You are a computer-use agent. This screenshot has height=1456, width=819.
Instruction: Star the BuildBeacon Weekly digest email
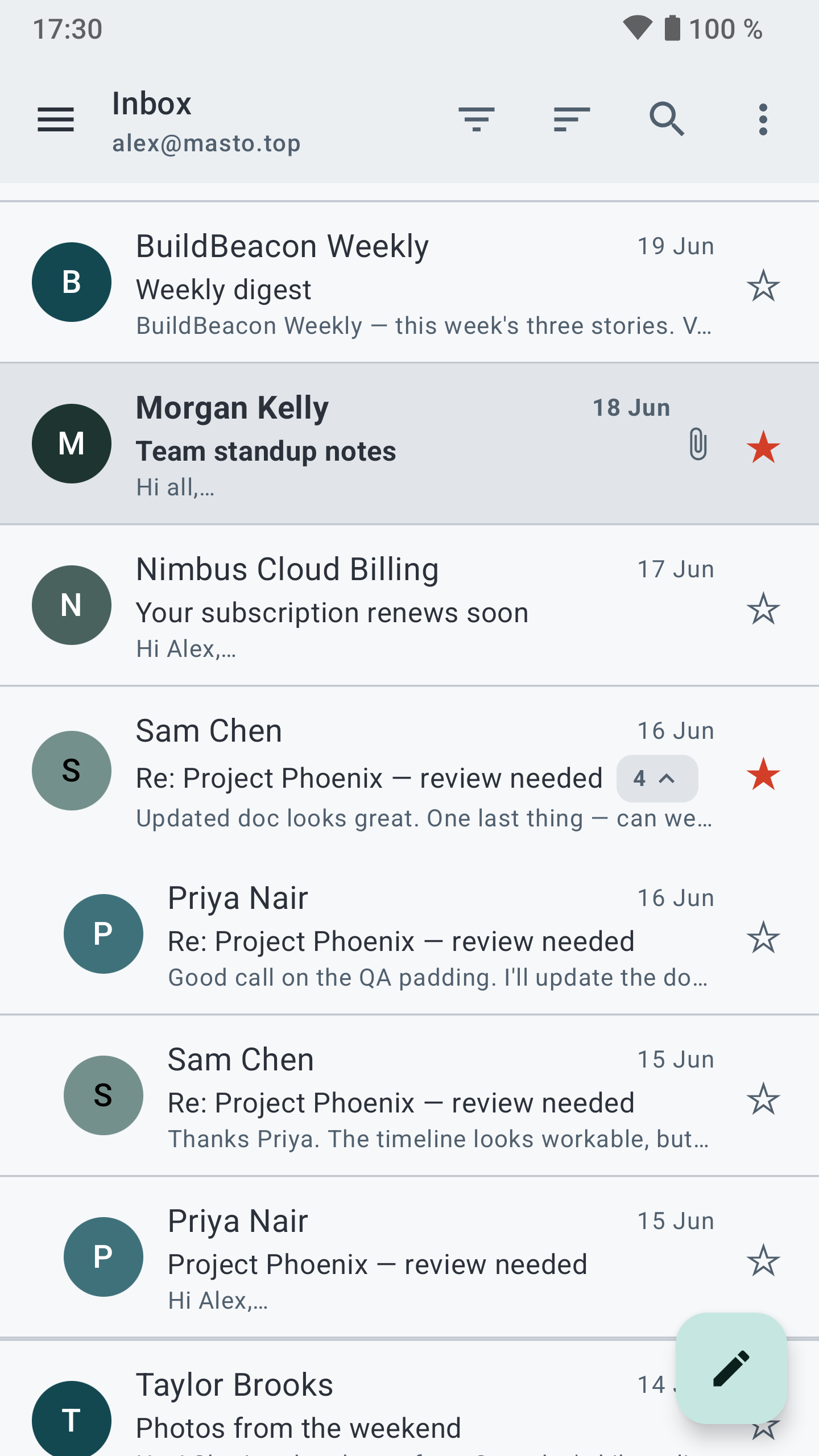[763, 286]
